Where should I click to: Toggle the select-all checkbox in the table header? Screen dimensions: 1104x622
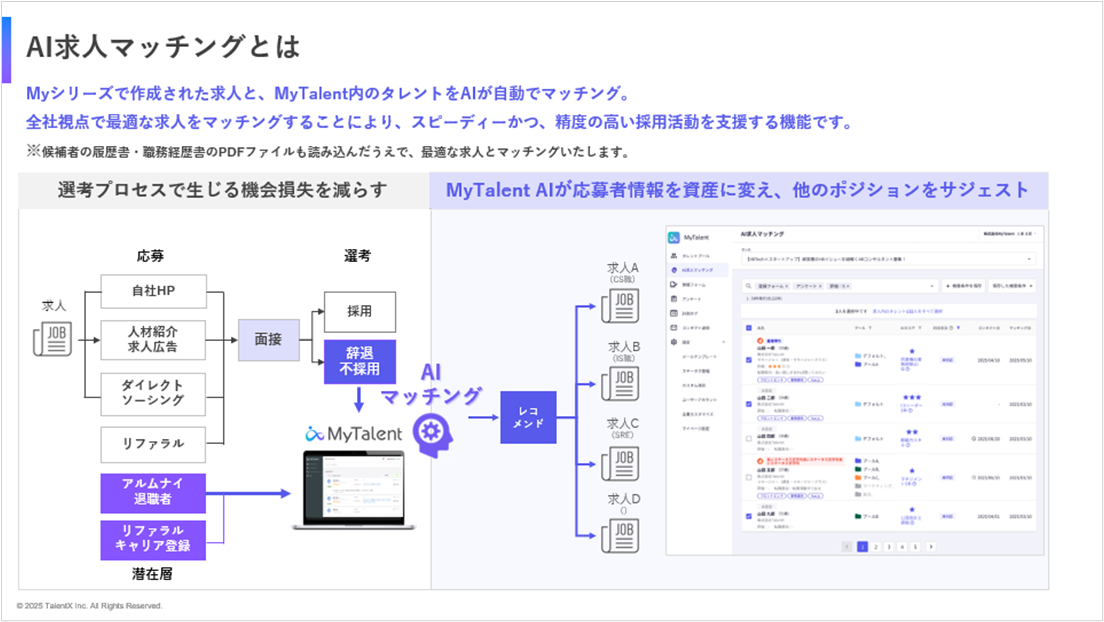tap(748, 328)
